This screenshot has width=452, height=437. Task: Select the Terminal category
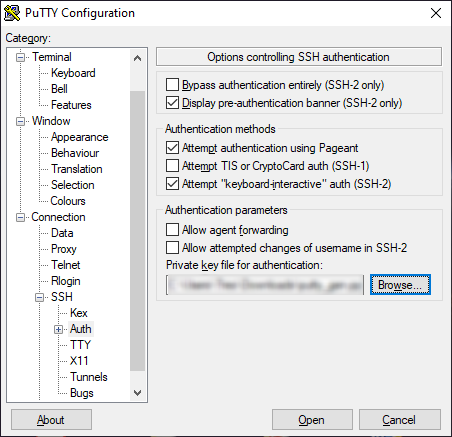click(52, 57)
